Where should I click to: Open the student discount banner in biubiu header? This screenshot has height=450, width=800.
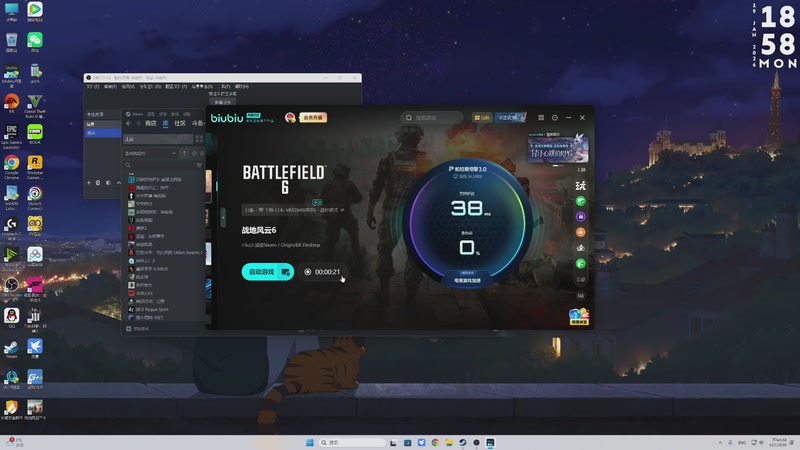coord(510,118)
